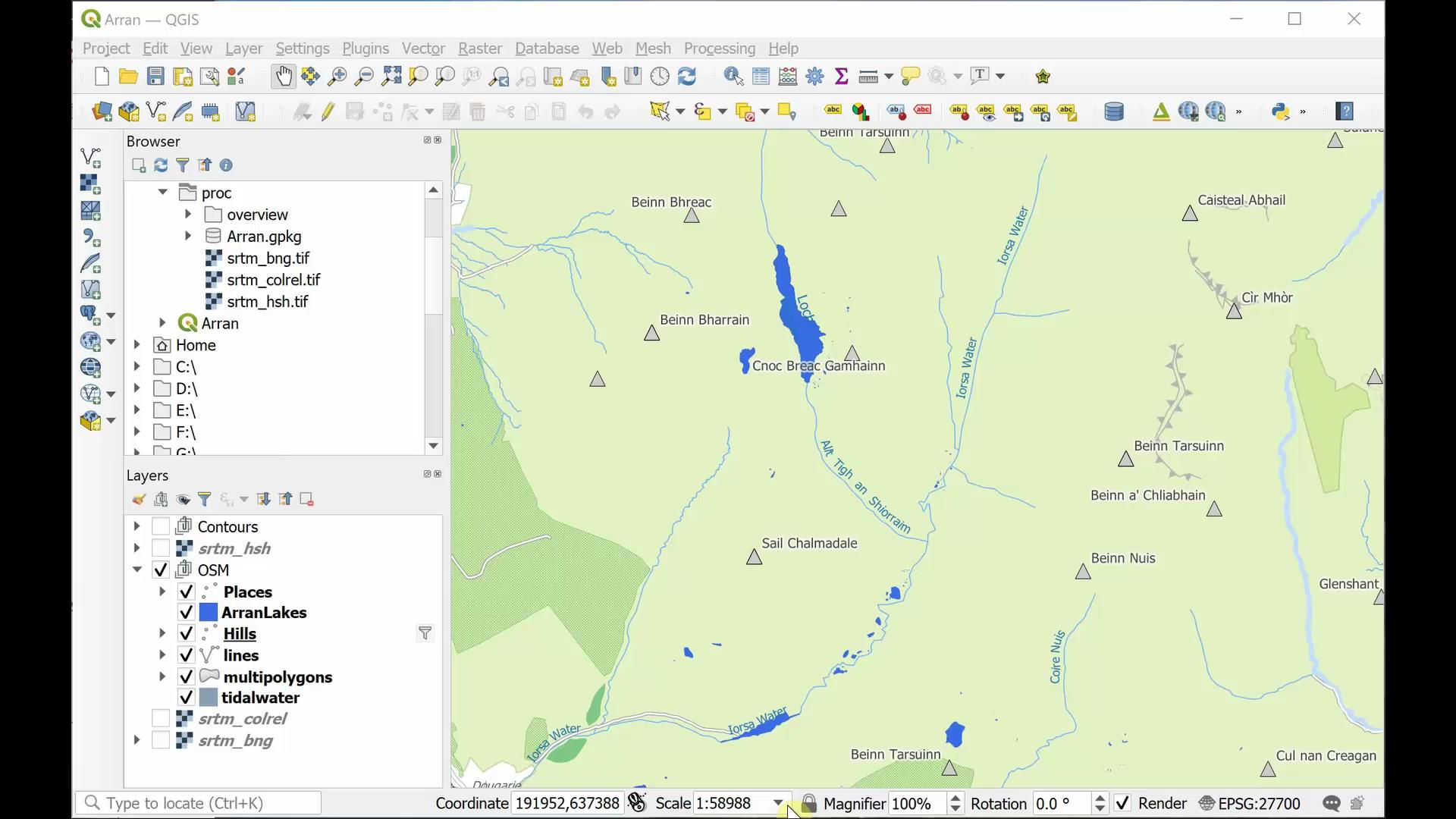Expand the Places layer entry
The height and width of the screenshot is (819, 1456).
(162, 591)
